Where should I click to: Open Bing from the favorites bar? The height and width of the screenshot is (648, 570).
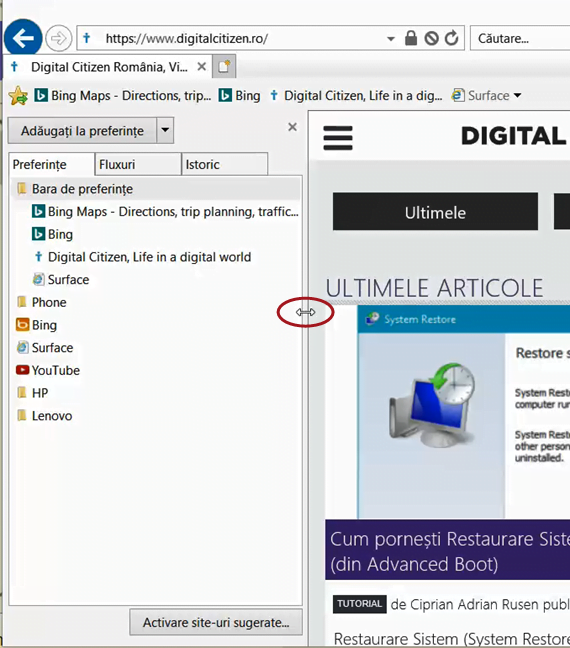coord(240,96)
